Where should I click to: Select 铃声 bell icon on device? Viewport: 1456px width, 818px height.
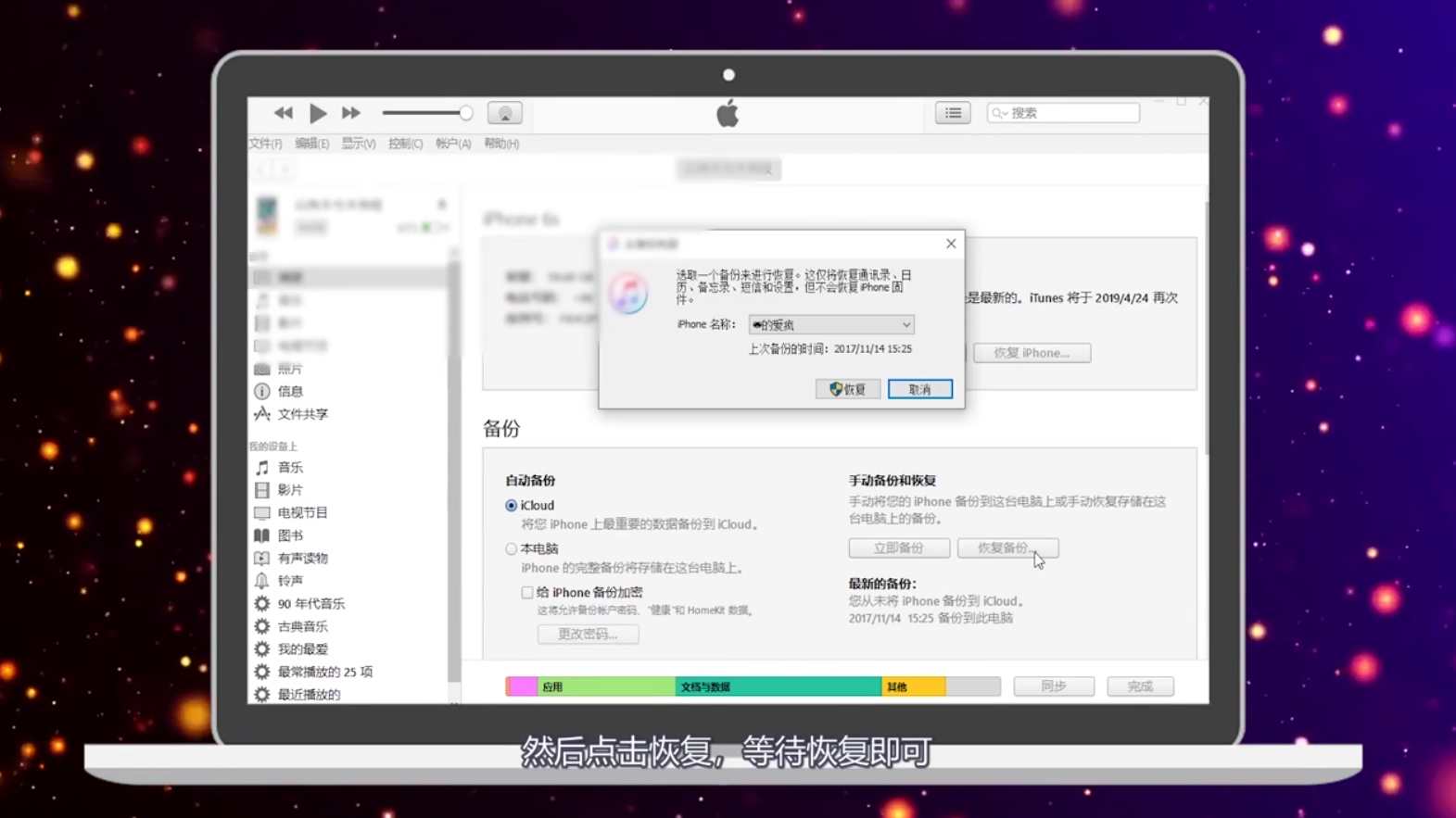click(x=262, y=581)
